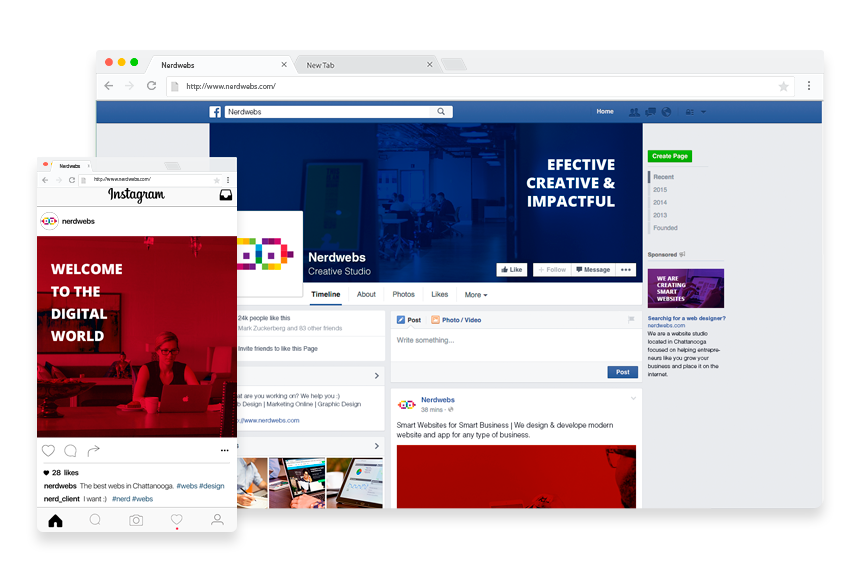Click the comment bubble icon on the Instagram post
This screenshot has width=858, height=583.
(x=71, y=451)
